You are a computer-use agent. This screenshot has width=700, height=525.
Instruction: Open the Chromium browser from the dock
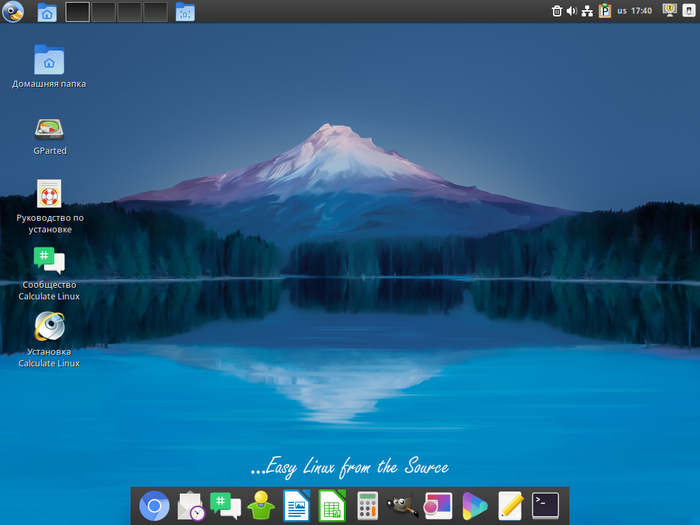point(154,507)
